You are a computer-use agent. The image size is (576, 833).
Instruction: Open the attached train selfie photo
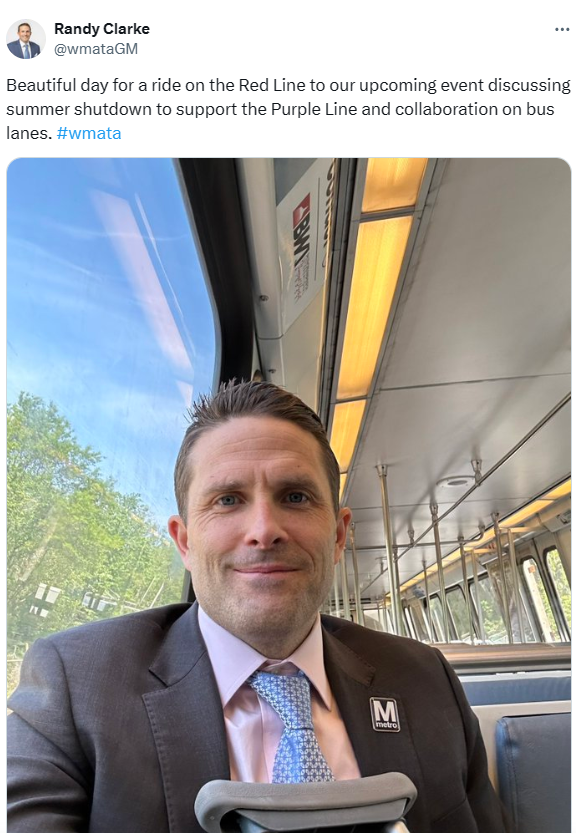tap(289, 495)
